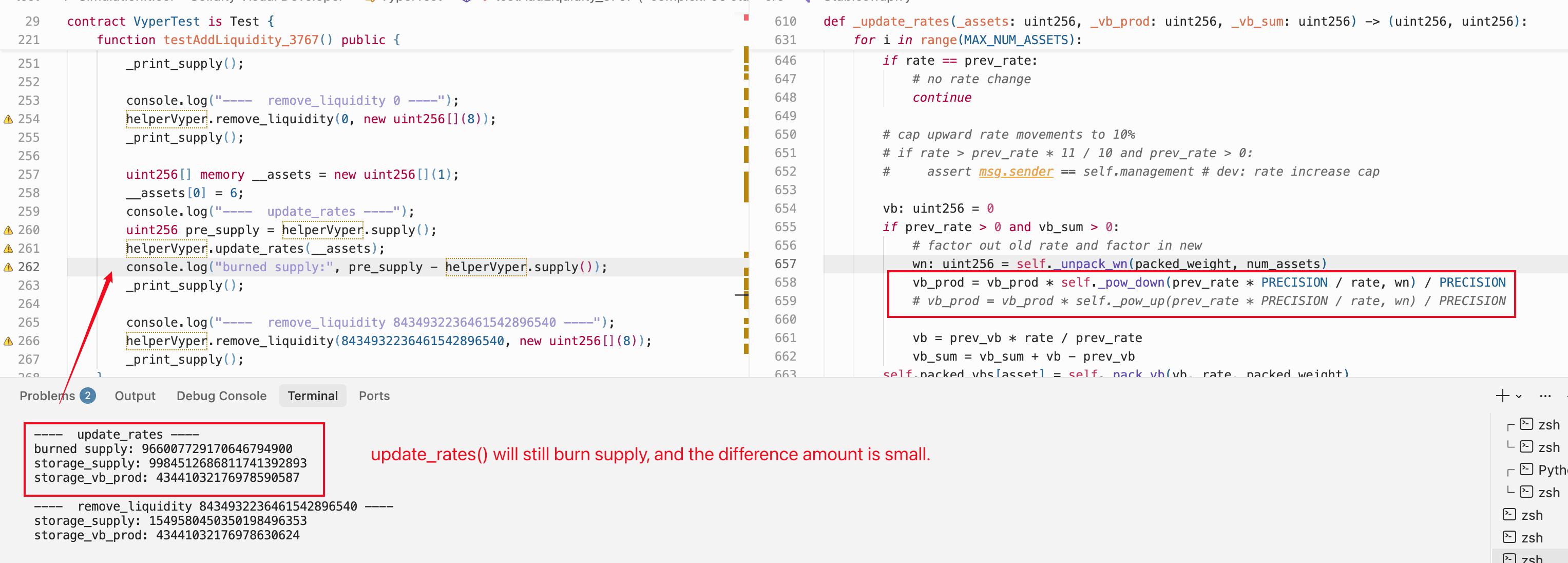Open the terminal panel's three-dot more actions
This screenshot has width=1568, height=563.
(1545, 396)
